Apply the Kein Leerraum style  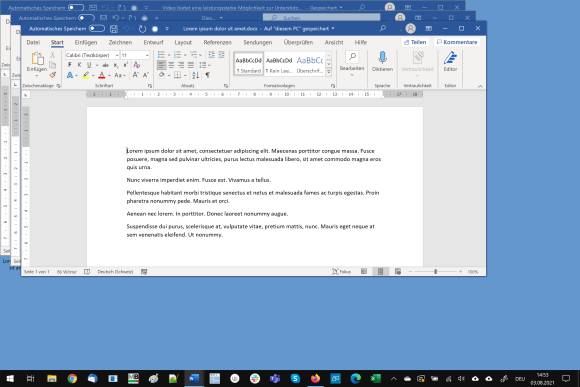pyautogui.click(x=279, y=64)
